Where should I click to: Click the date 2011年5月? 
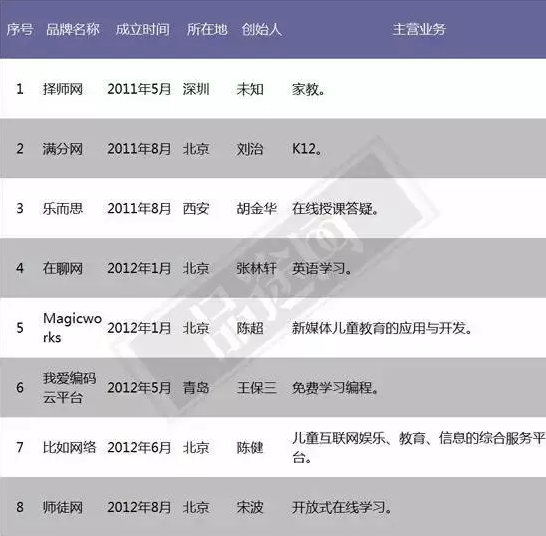139,89
